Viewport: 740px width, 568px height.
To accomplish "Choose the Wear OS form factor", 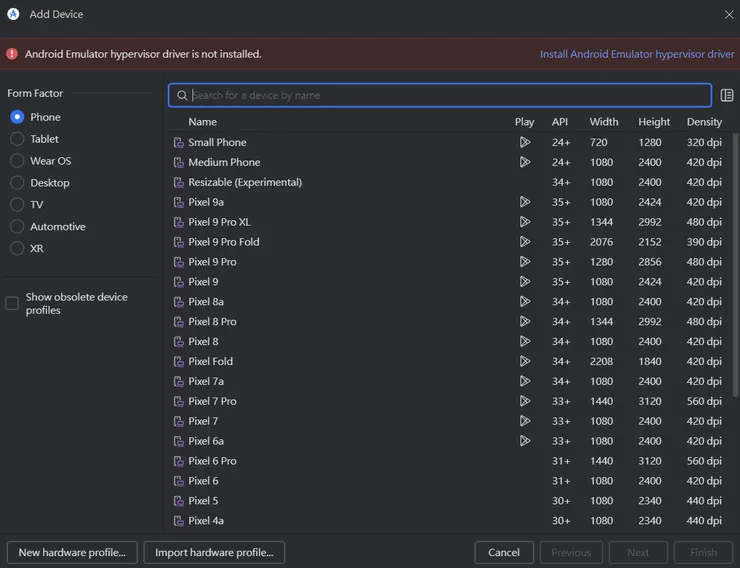I will [17, 161].
